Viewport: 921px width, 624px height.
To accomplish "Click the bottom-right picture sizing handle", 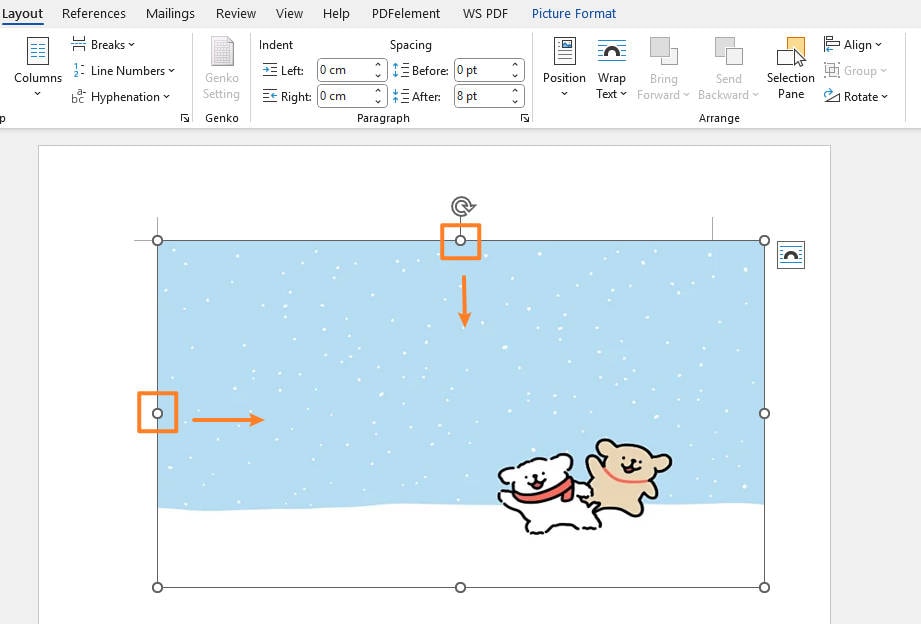I will 764,588.
